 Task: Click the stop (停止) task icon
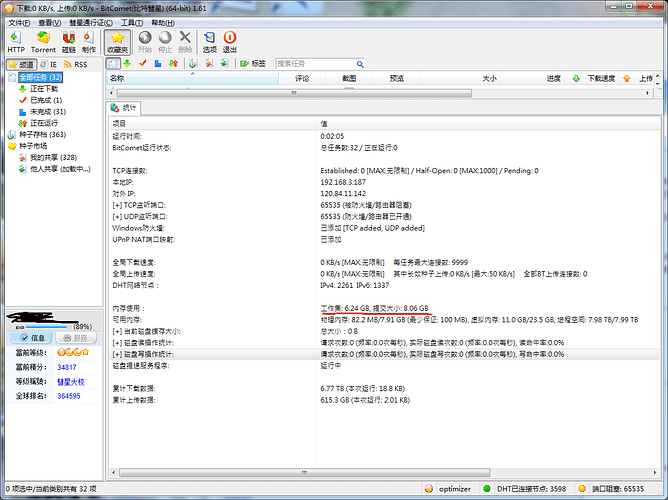[x=165, y=42]
